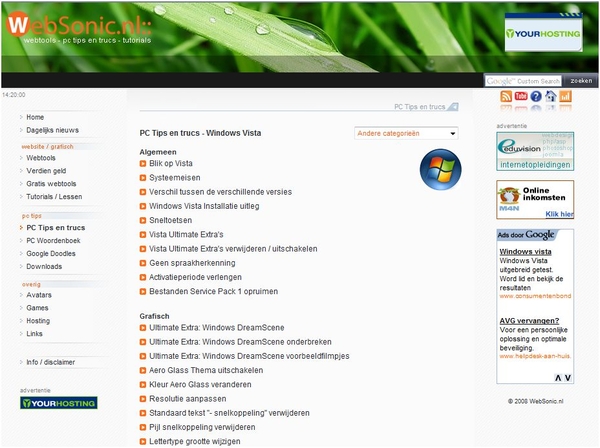Open Links menu item
This screenshot has width=600, height=448.
pyautogui.click(x=34, y=334)
